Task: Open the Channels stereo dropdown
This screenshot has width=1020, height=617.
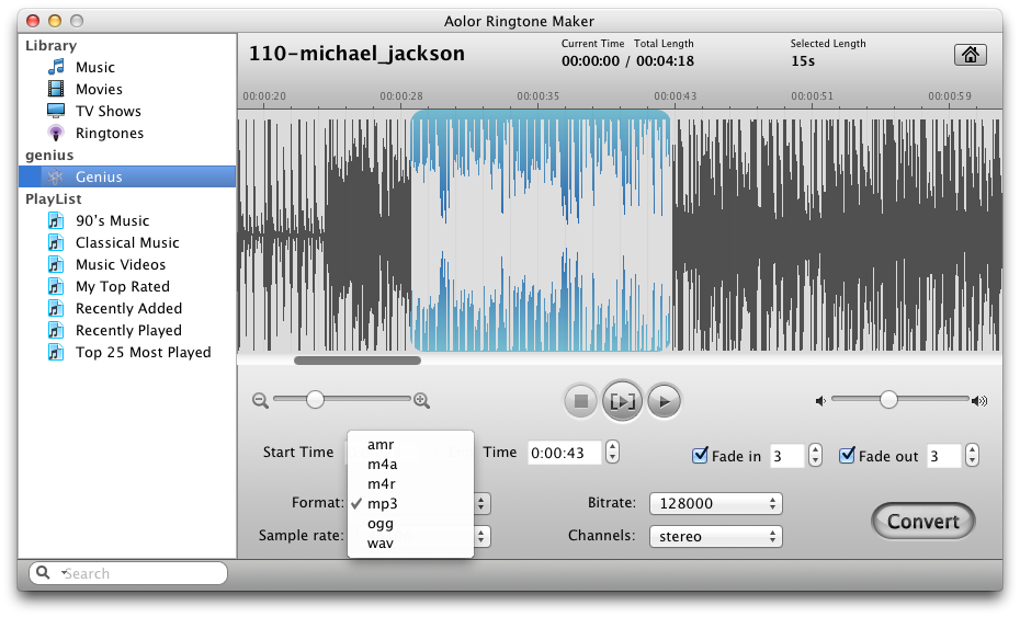Action: click(715, 537)
